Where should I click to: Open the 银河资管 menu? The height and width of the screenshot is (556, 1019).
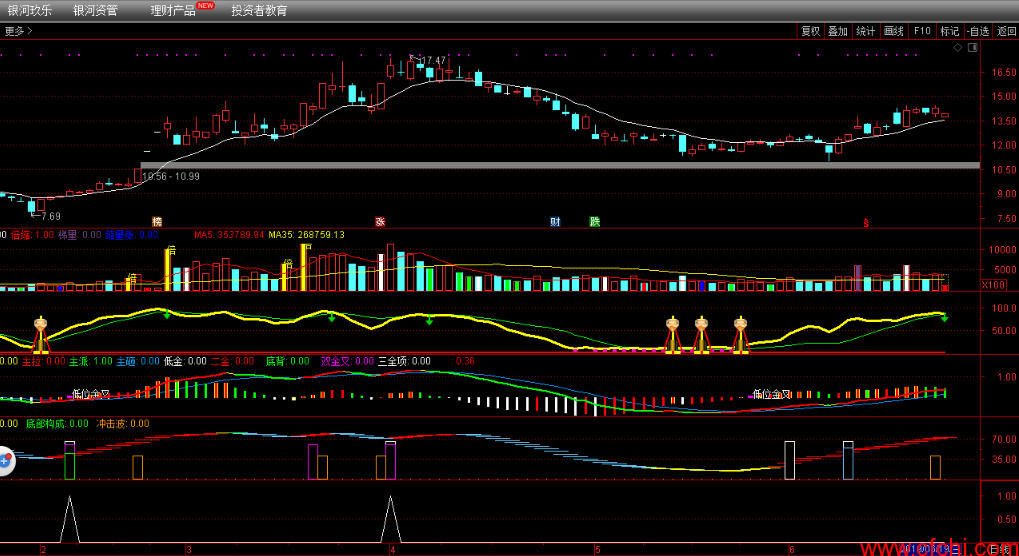(96, 10)
